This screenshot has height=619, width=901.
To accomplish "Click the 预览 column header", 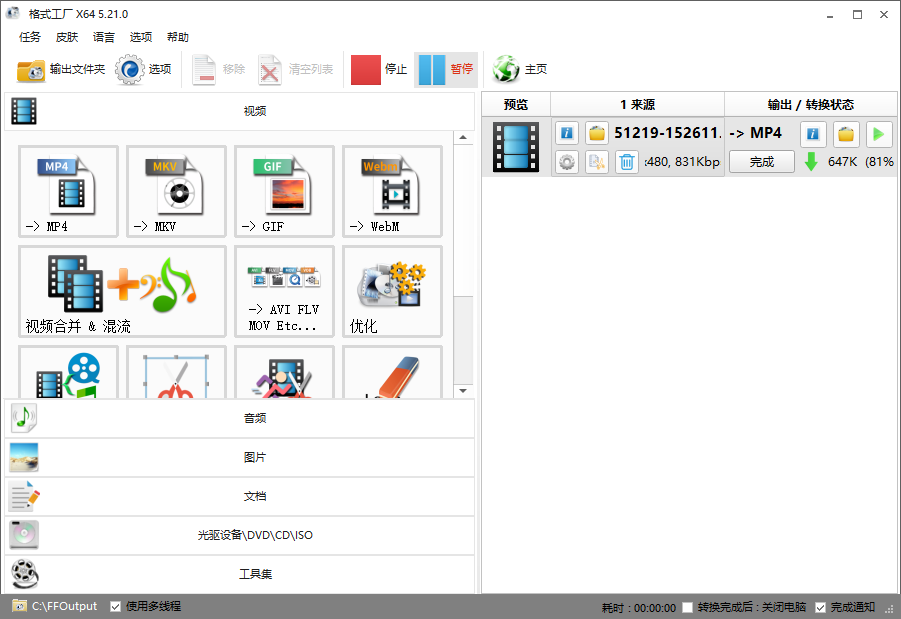I will [515, 105].
